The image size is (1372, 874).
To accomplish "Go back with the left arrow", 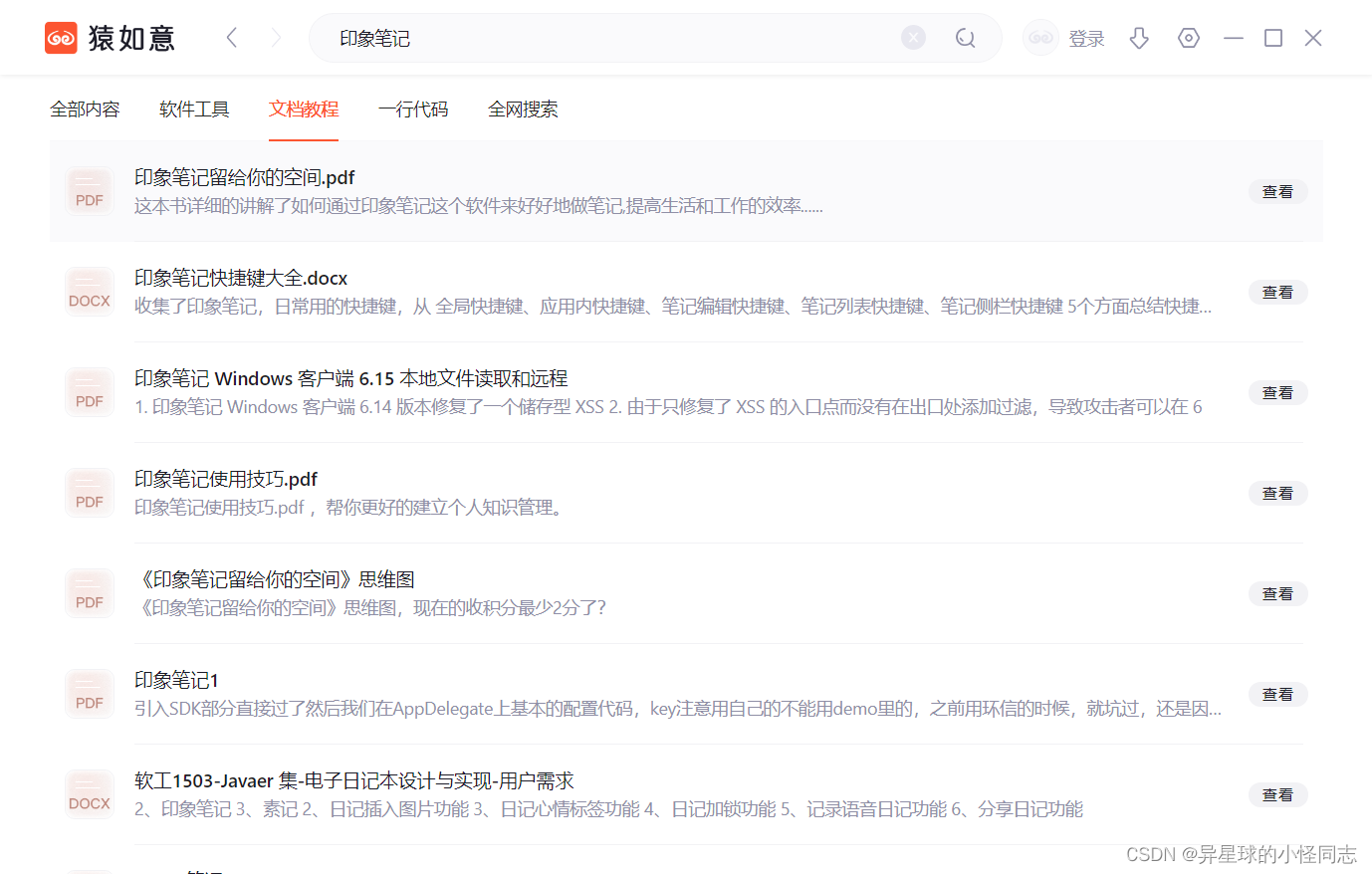I will [x=232, y=38].
